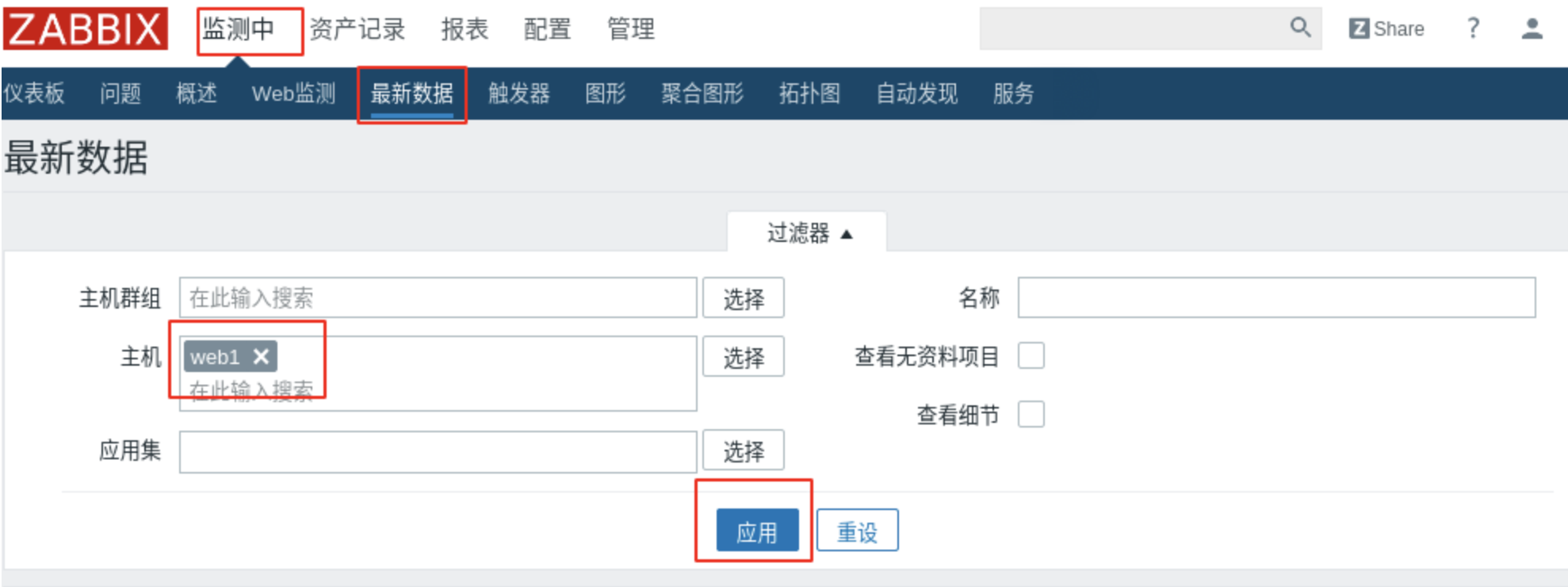Image resolution: width=1568 pixels, height=587 pixels.
Task: Click the 重设 reset button
Action: tap(857, 531)
